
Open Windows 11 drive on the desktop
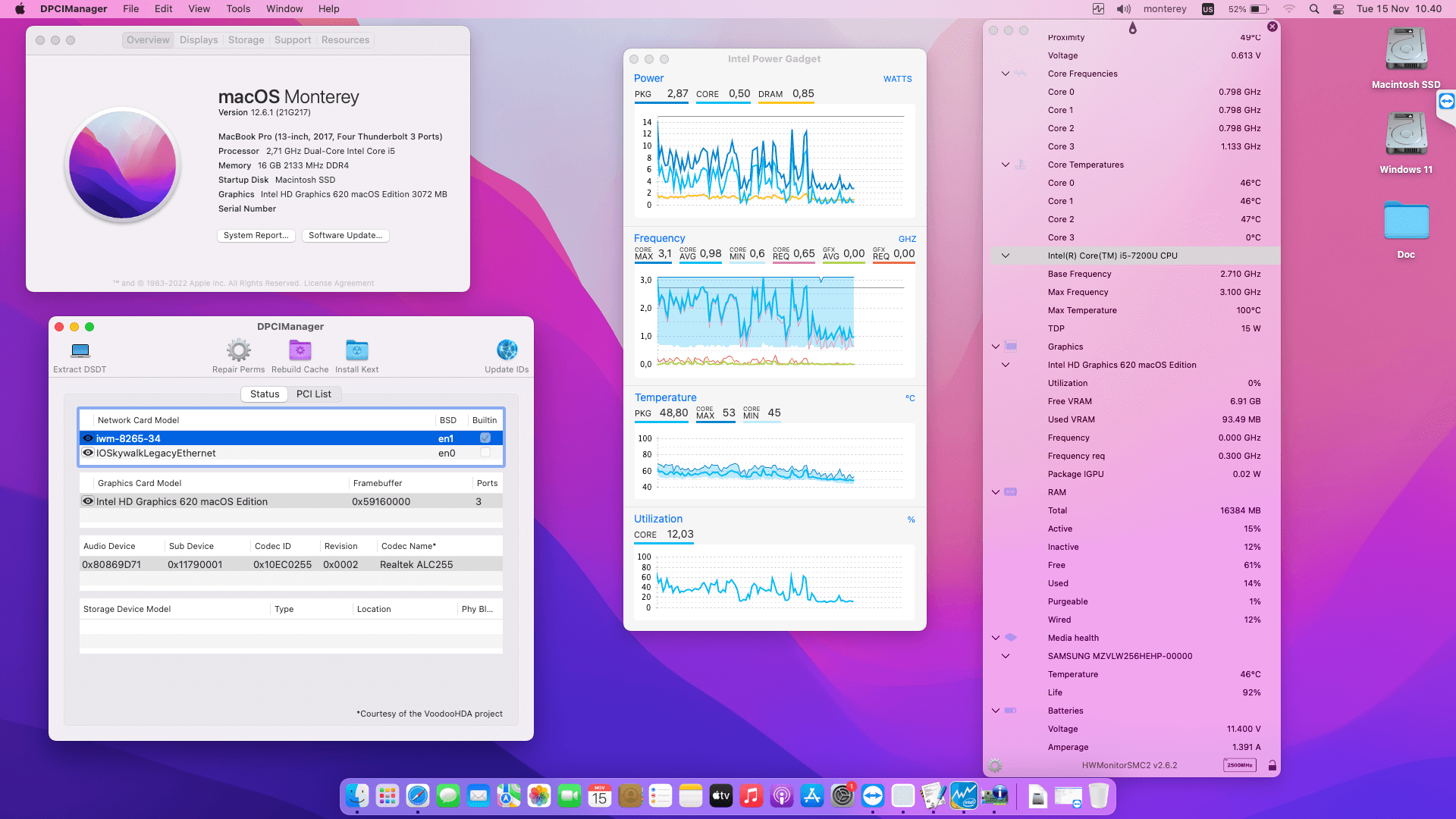tap(1406, 135)
